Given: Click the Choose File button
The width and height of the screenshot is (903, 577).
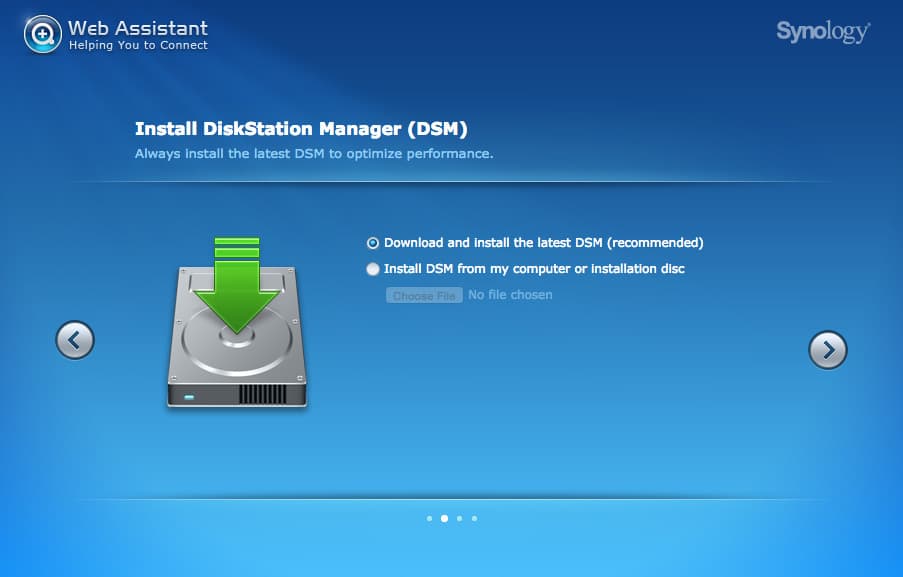Looking at the screenshot, I should click(424, 295).
